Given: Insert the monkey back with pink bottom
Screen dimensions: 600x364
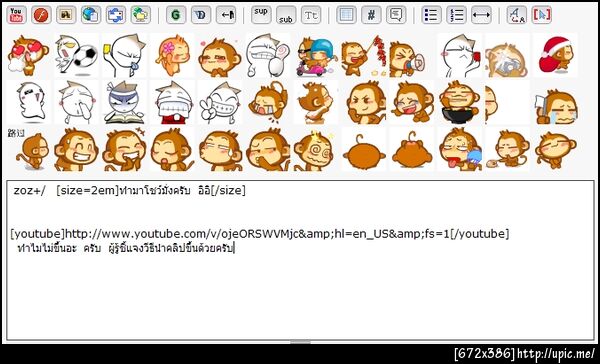Looking at the screenshot, I should coord(411,149).
